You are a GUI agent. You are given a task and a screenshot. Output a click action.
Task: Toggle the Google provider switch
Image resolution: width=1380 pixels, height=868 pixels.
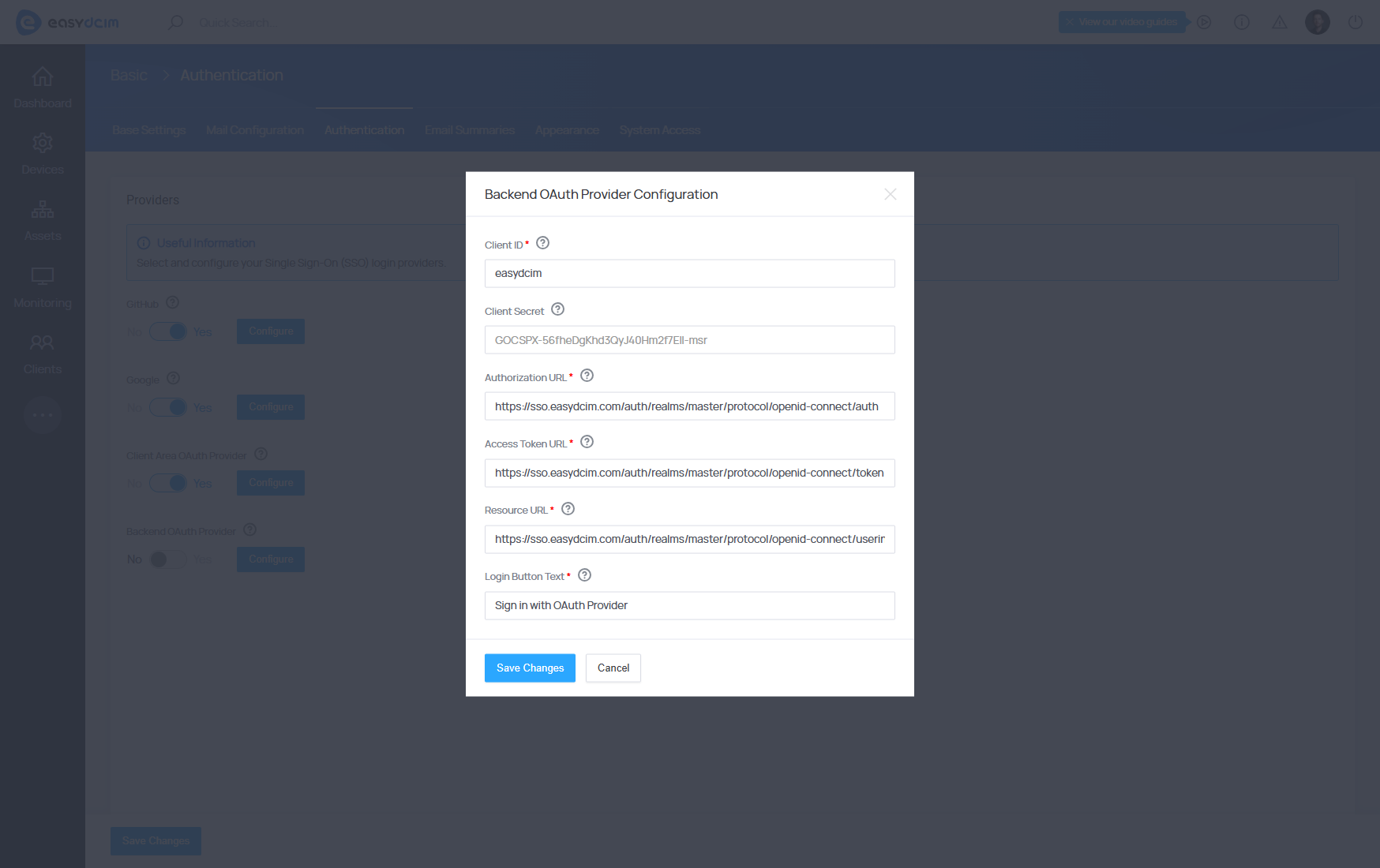tap(168, 407)
